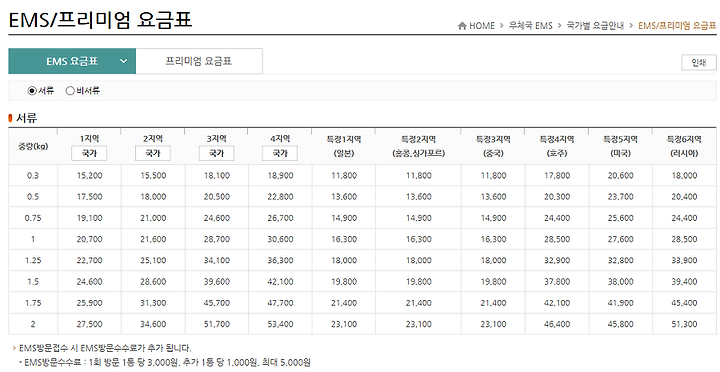Select the 비서류 radio button

pyautogui.click(x=70, y=90)
